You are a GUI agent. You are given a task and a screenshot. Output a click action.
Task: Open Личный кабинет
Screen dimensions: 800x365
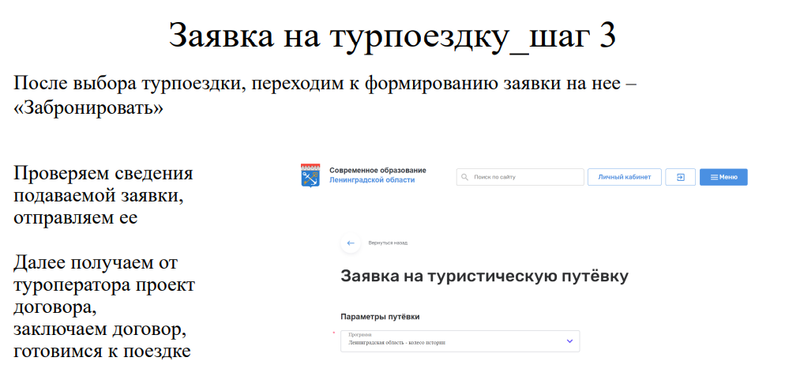(624, 177)
